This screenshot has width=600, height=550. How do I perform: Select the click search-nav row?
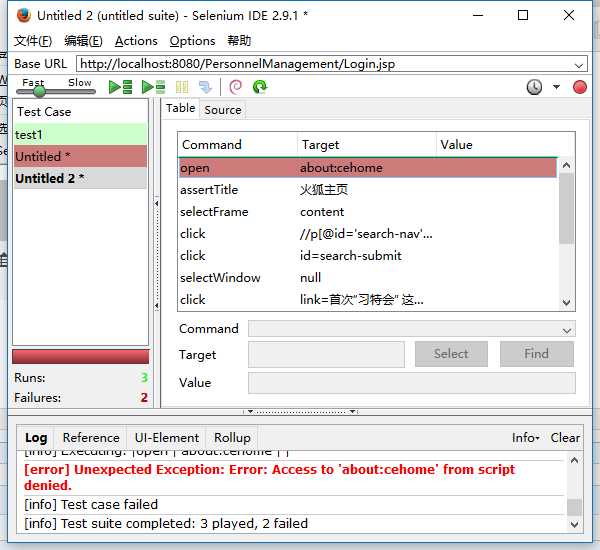coord(368,233)
